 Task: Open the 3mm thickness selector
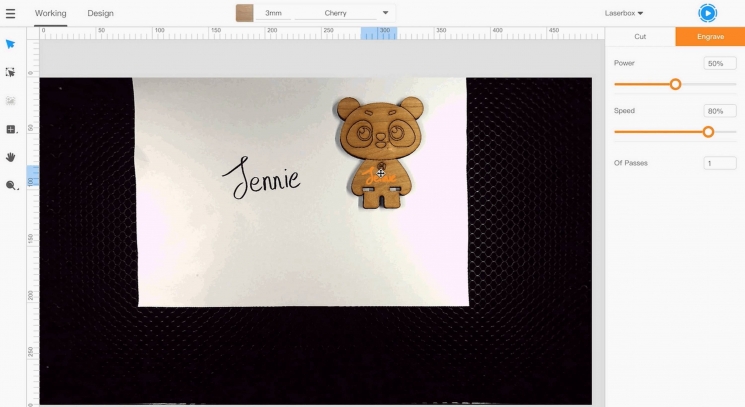point(273,13)
